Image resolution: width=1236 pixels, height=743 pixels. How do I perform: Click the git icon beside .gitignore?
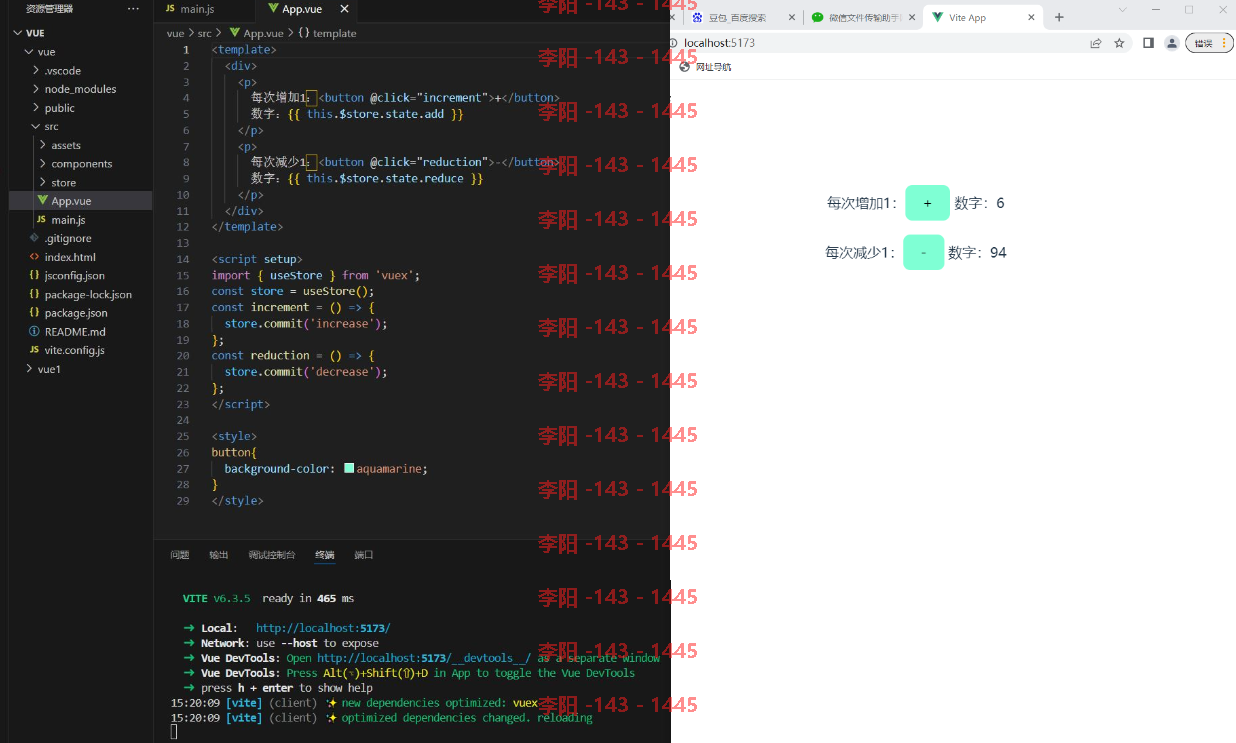34,238
